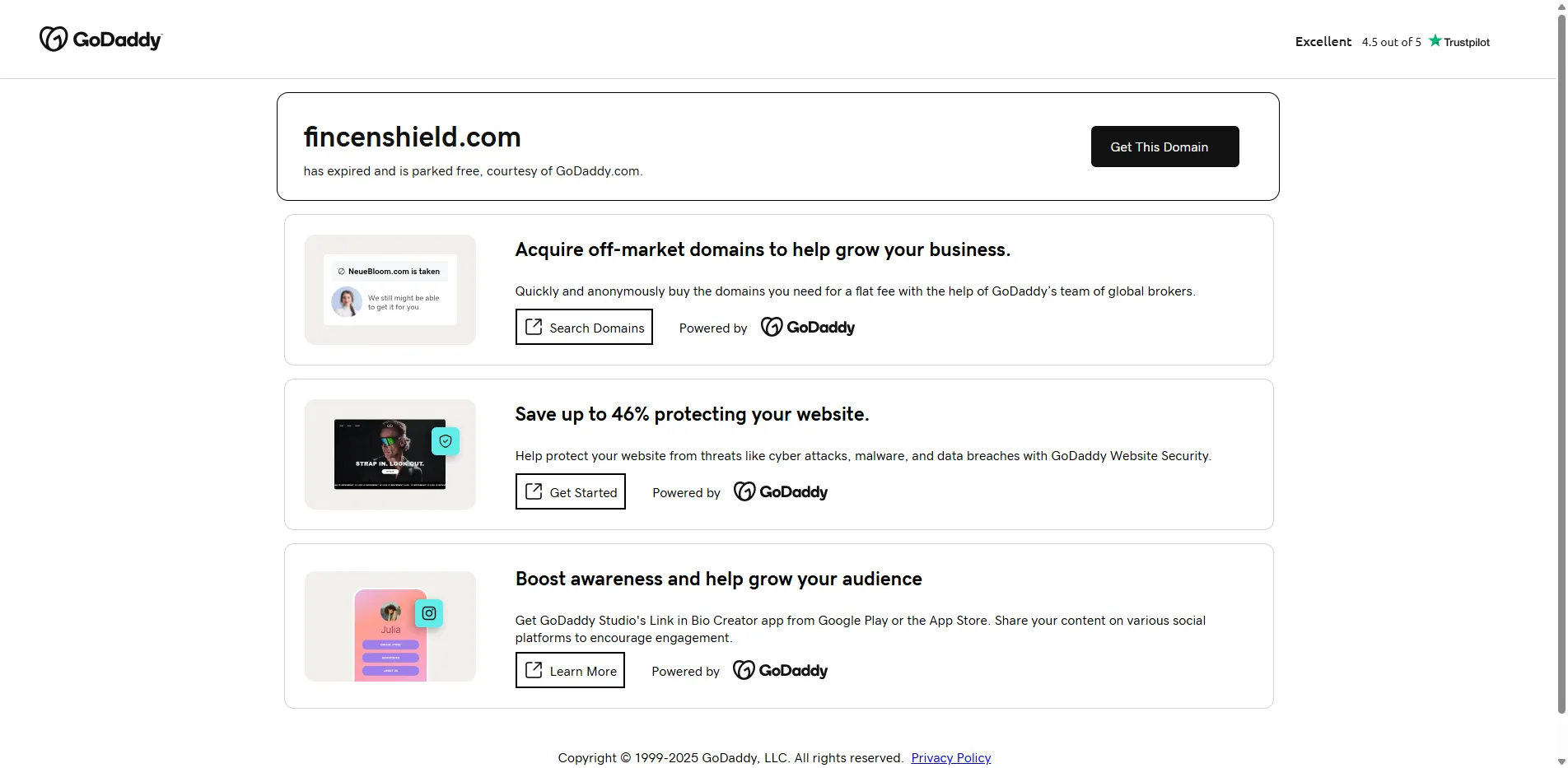Open the Search Domains link
Image resolution: width=1568 pixels, height=768 pixels.
tap(583, 327)
